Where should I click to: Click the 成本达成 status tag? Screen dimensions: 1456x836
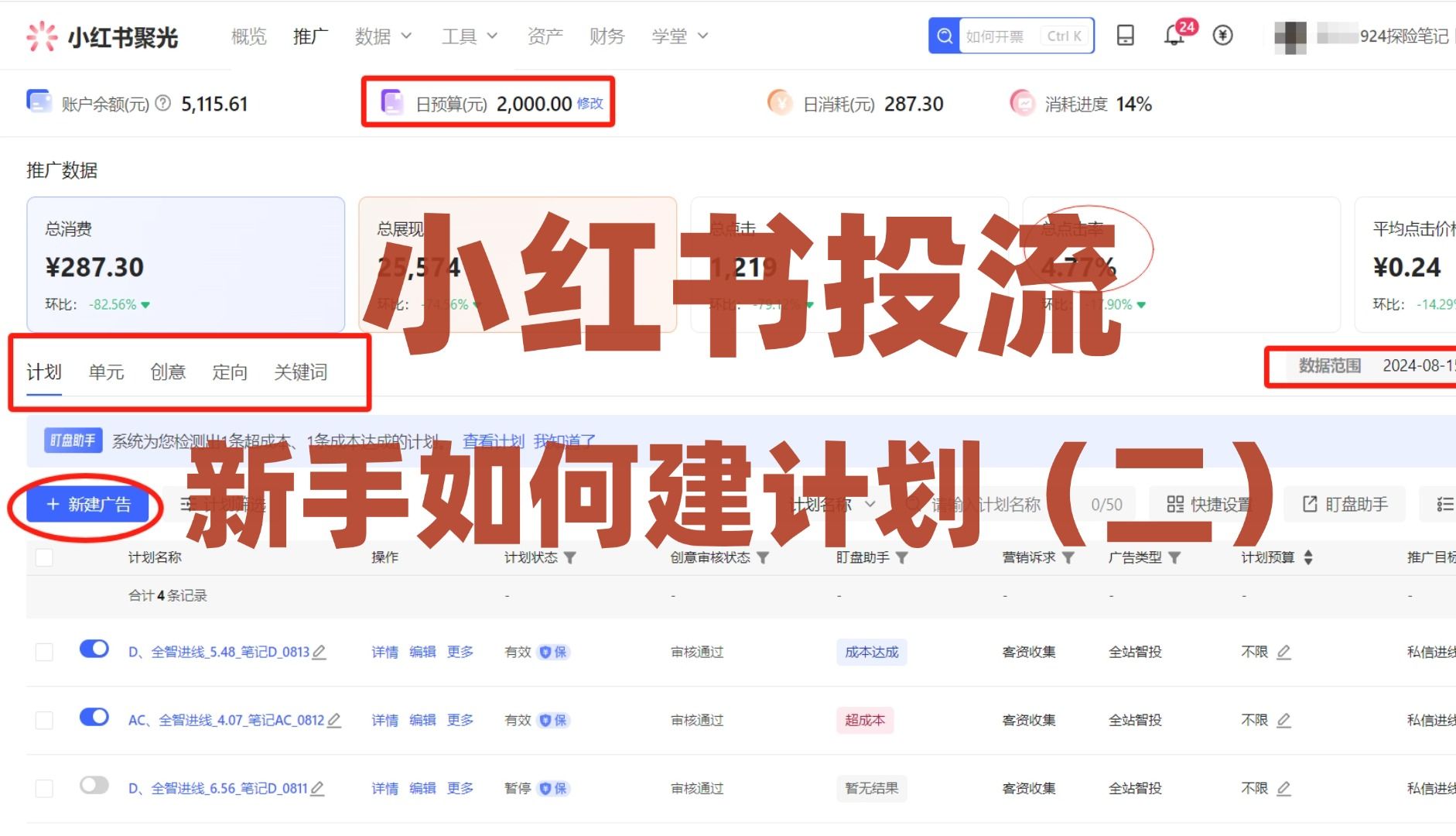[872, 653]
